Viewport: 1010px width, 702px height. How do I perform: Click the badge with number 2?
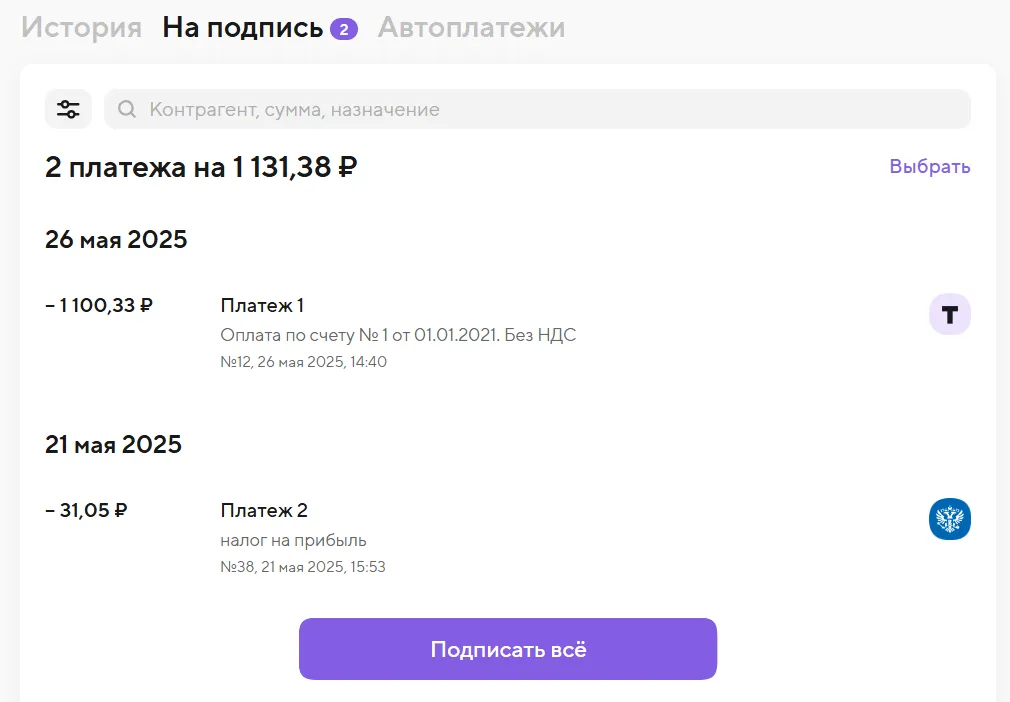coord(344,29)
